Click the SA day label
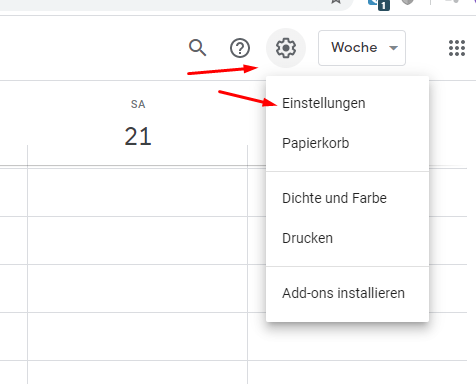Image resolution: width=476 pixels, height=384 pixels. click(138, 104)
